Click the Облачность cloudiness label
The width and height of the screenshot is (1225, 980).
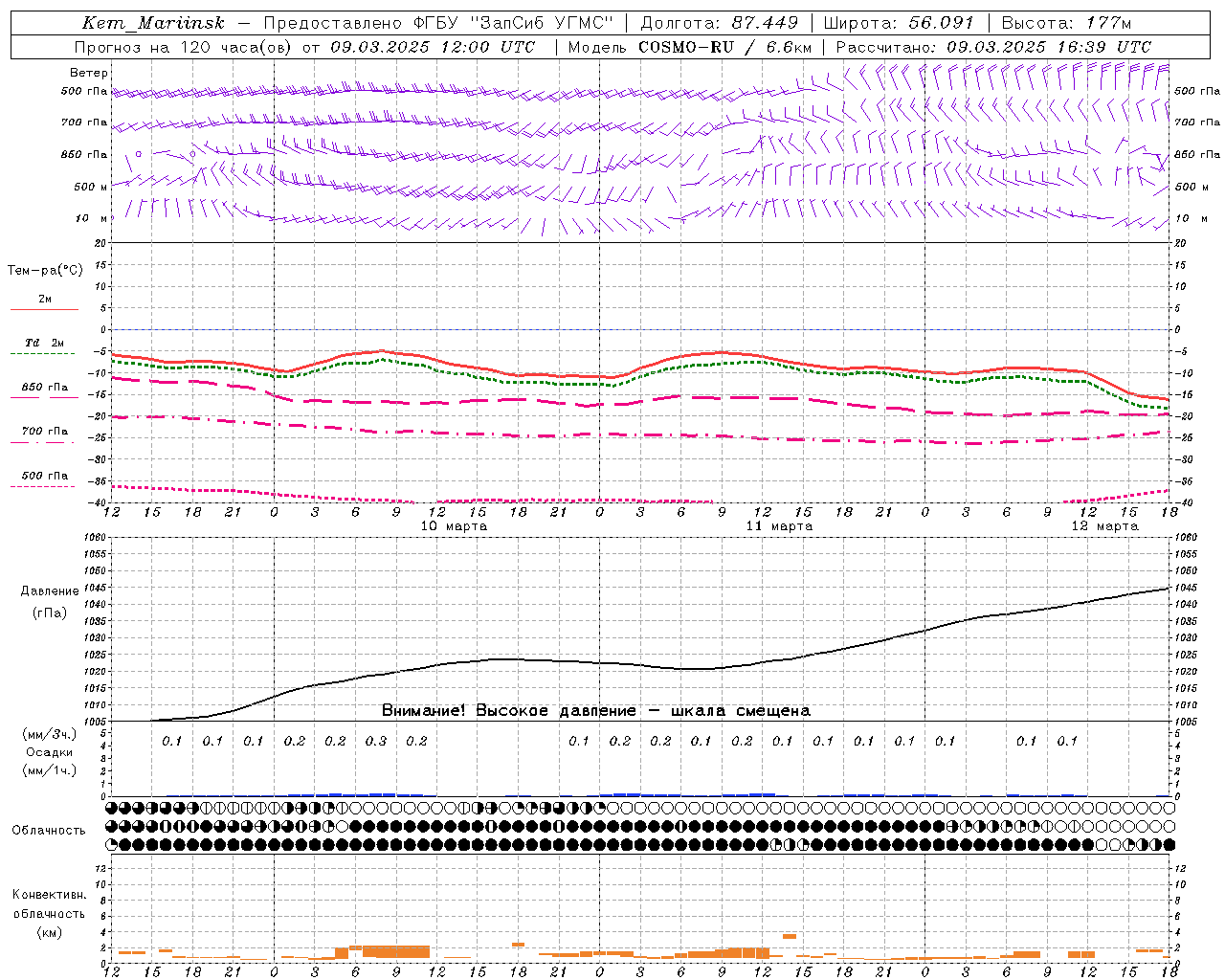[x=49, y=831]
